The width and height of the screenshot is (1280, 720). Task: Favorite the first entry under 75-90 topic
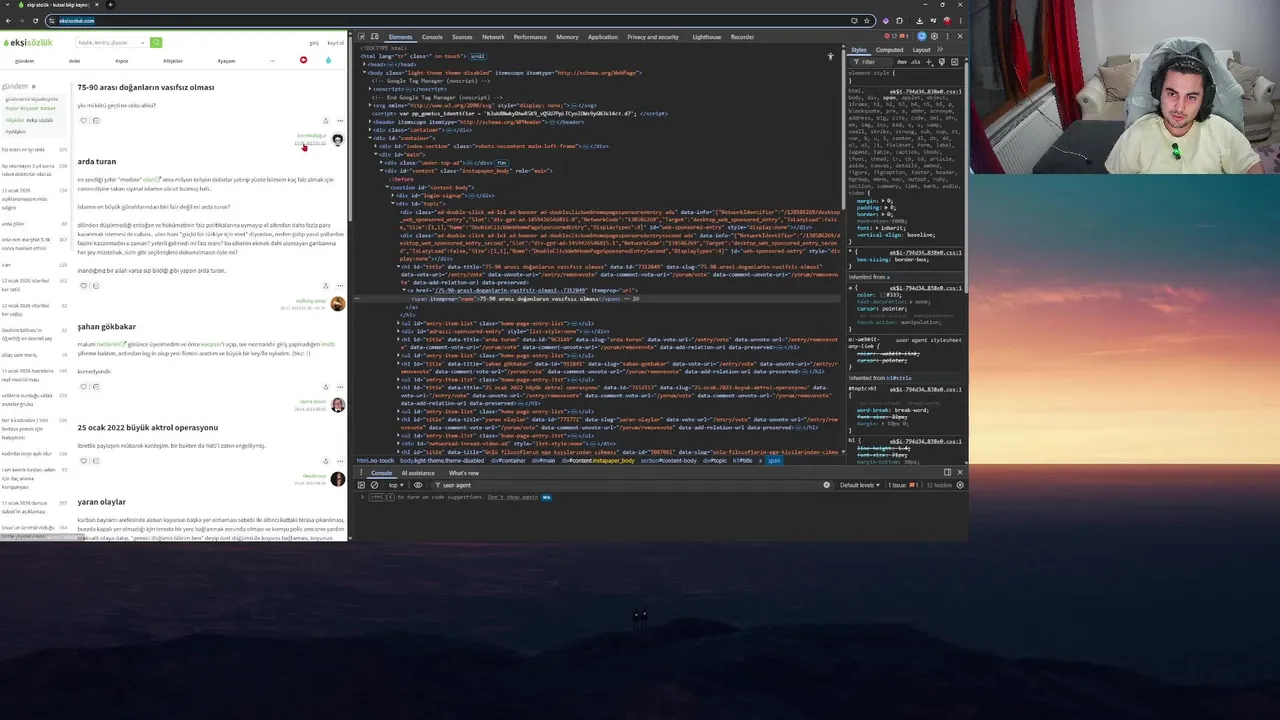tap(84, 120)
